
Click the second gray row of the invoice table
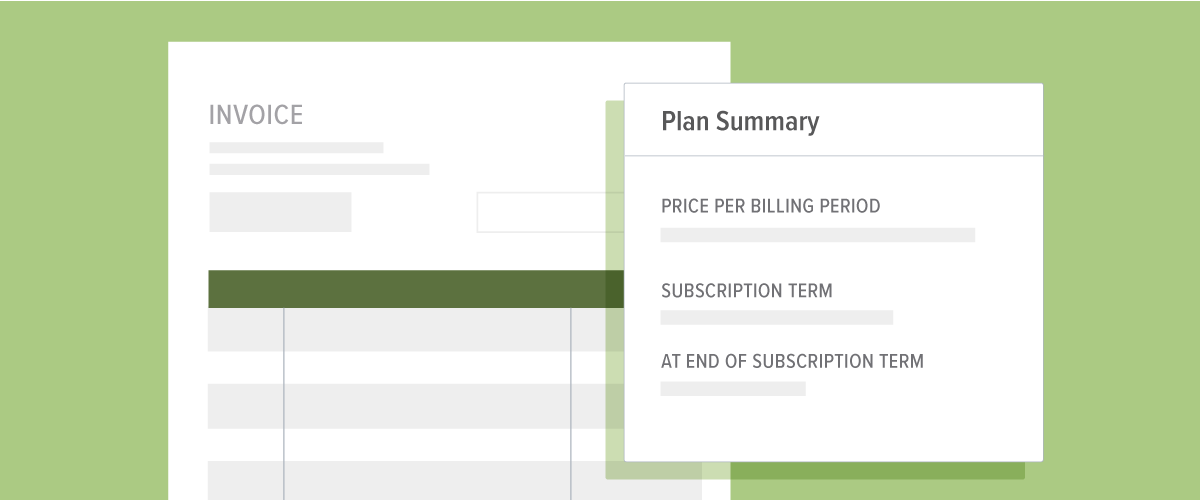[x=416, y=406]
